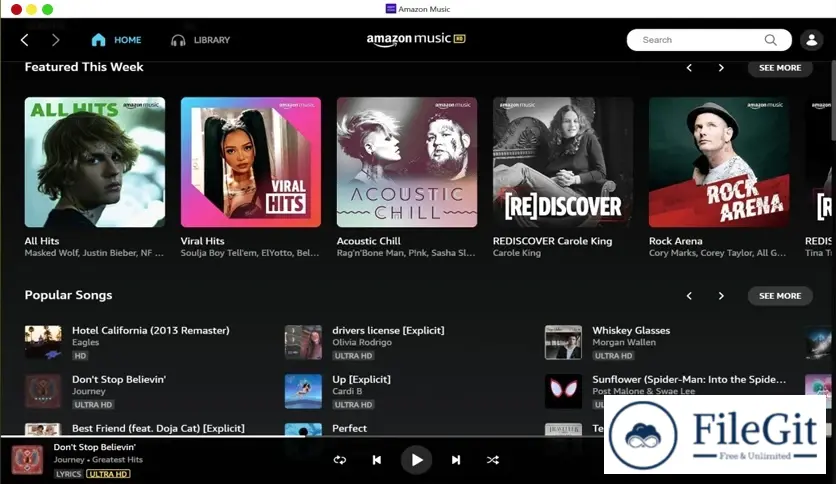
Task: Click Carole King artist name
Action: pos(517,253)
